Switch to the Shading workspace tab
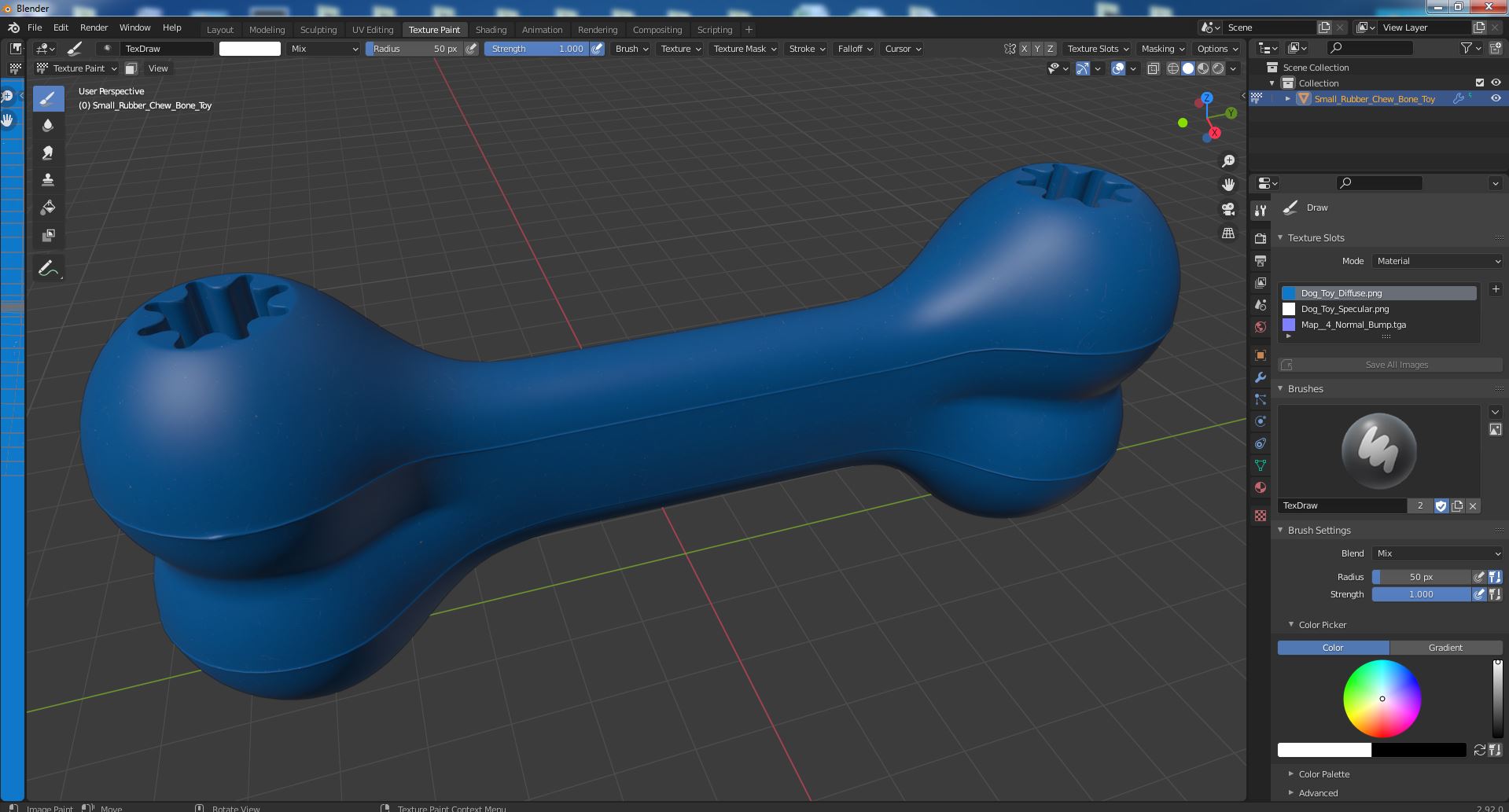Image resolution: width=1509 pixels, height=812 pixels. [x=491, y=30]
